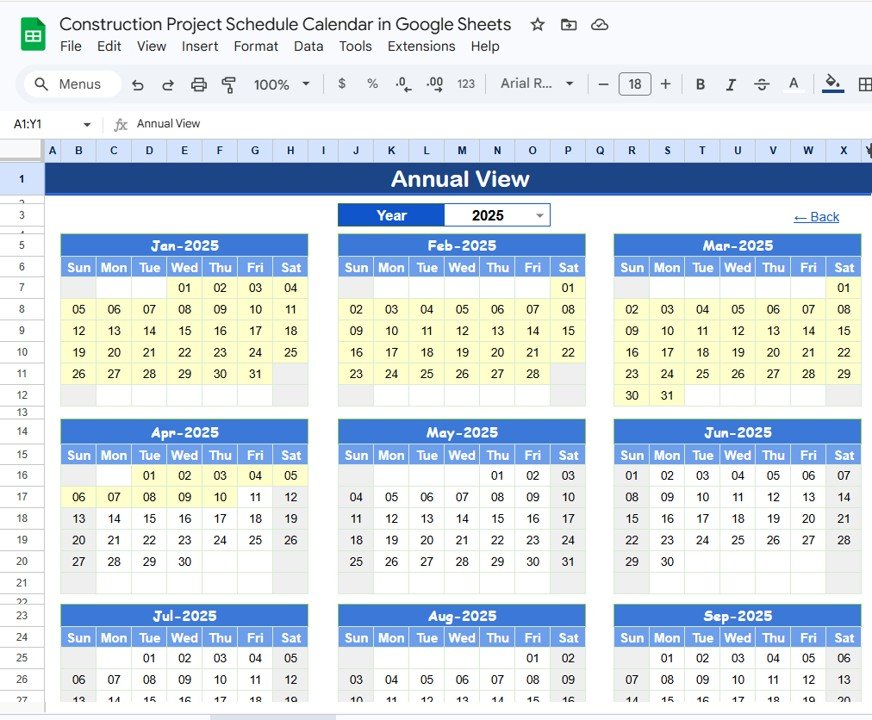Star the spreadsheet using the star button
This screenshot has width=872, height=720.
click(x=537, y=24)
